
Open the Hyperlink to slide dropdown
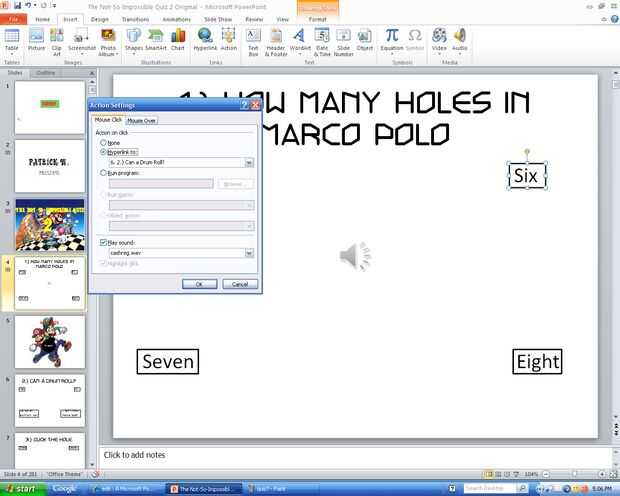(249, 163)
